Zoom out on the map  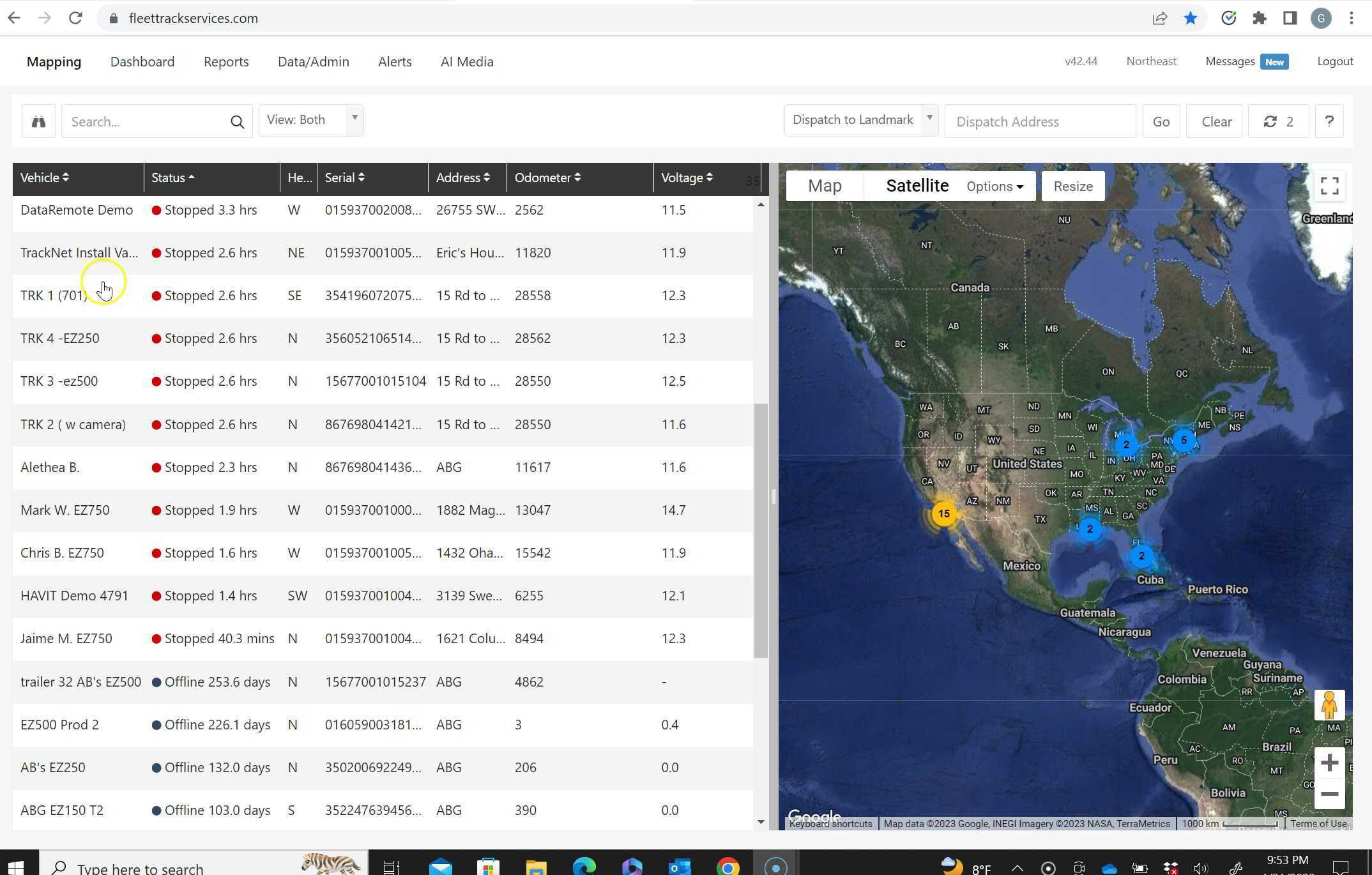[x=1329, y=794]
